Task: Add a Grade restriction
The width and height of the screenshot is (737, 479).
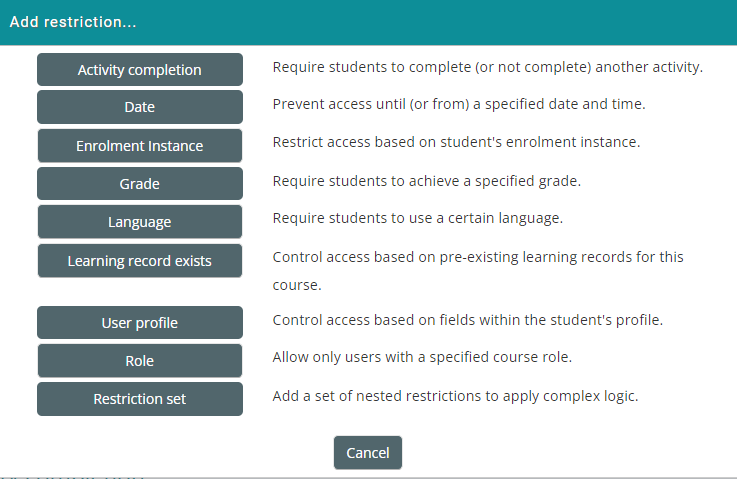Action: [x=140, y=184]
